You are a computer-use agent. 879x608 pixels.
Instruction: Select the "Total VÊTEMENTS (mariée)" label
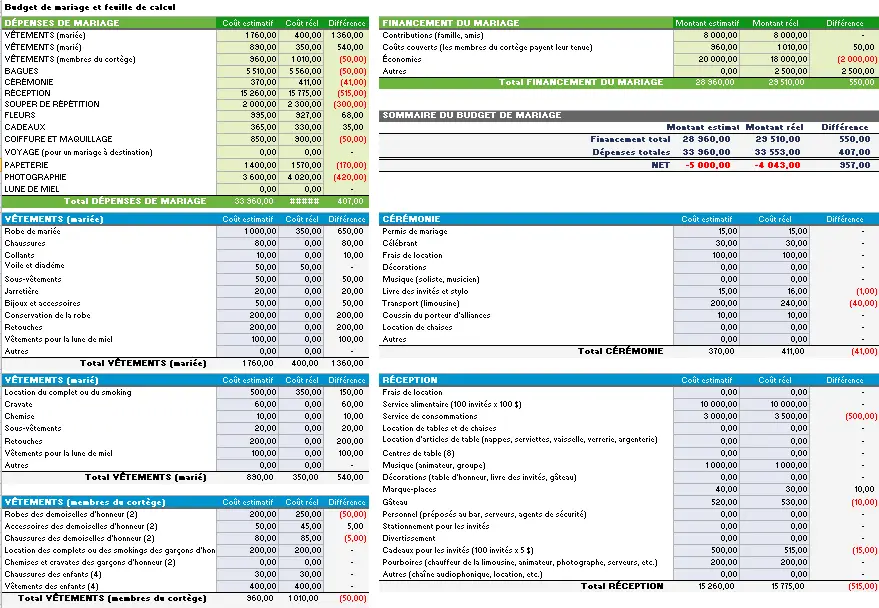(143, 364)
